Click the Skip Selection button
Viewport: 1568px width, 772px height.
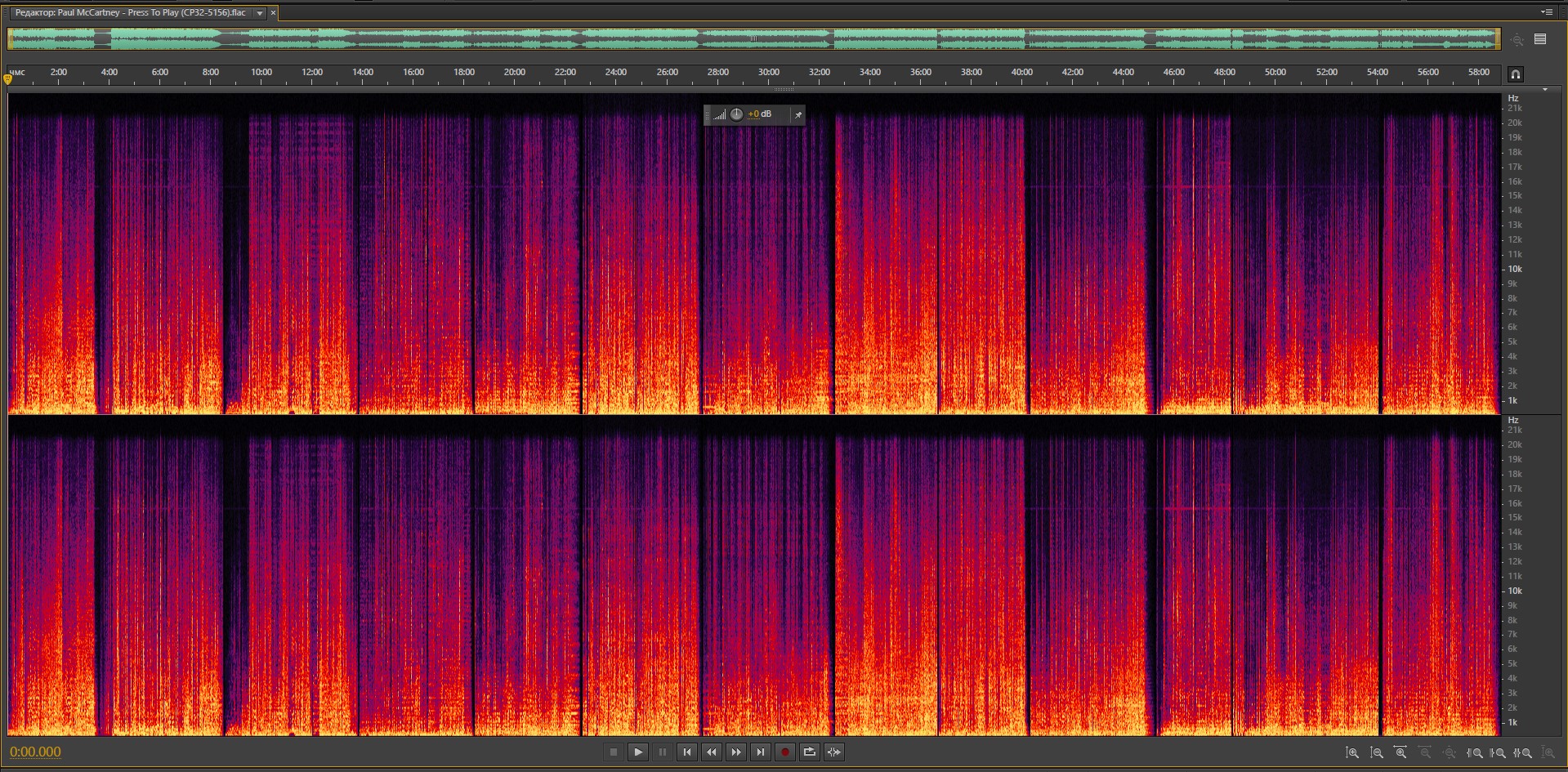833,752
